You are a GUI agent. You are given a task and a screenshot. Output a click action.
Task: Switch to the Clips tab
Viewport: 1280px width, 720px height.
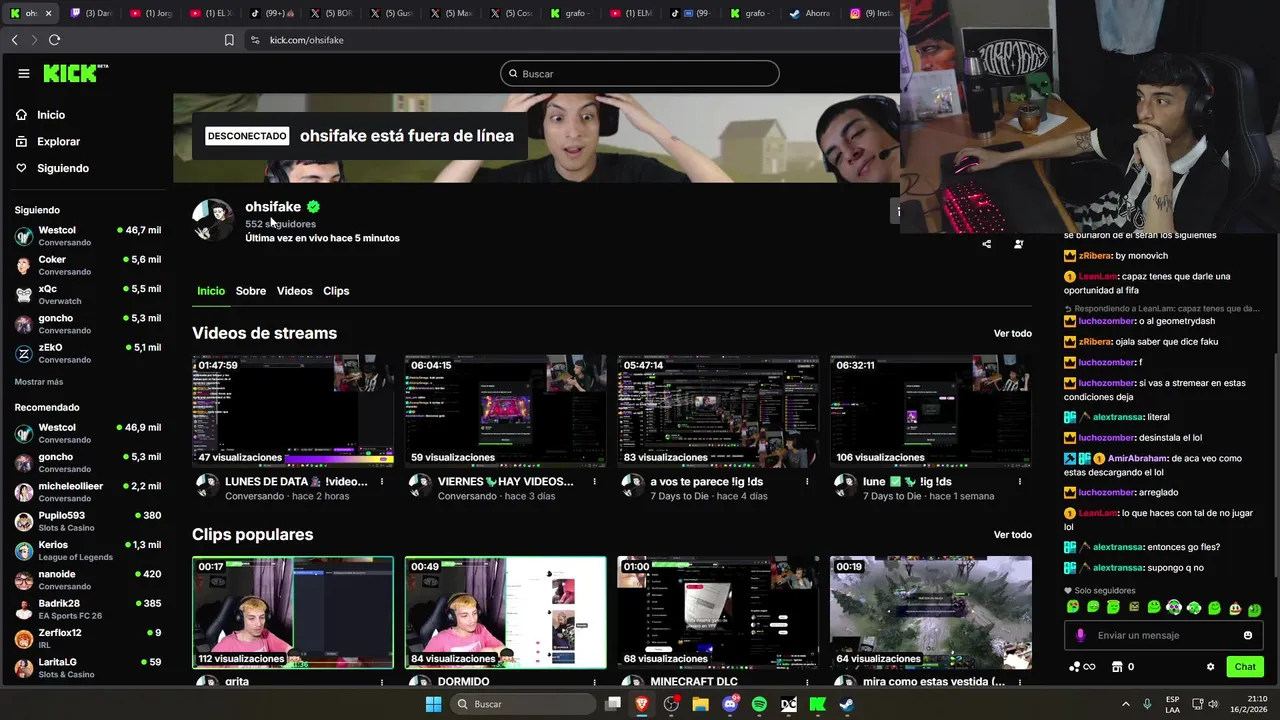tap(336, 291)
